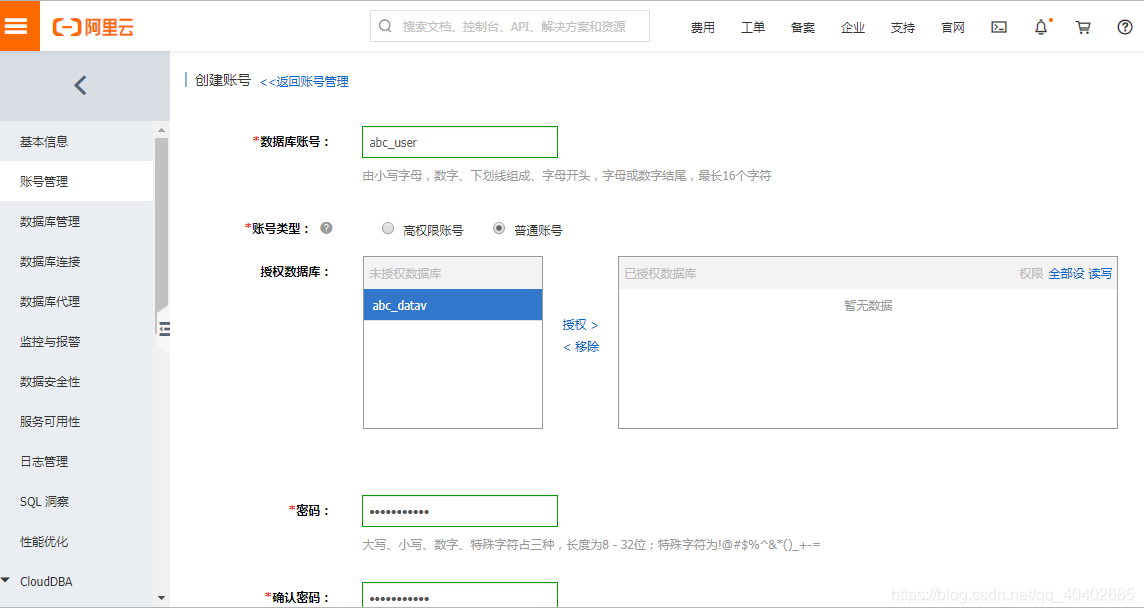Go to 日志管理 in the sidebar
1144x613 pixels.
[77, 462]
